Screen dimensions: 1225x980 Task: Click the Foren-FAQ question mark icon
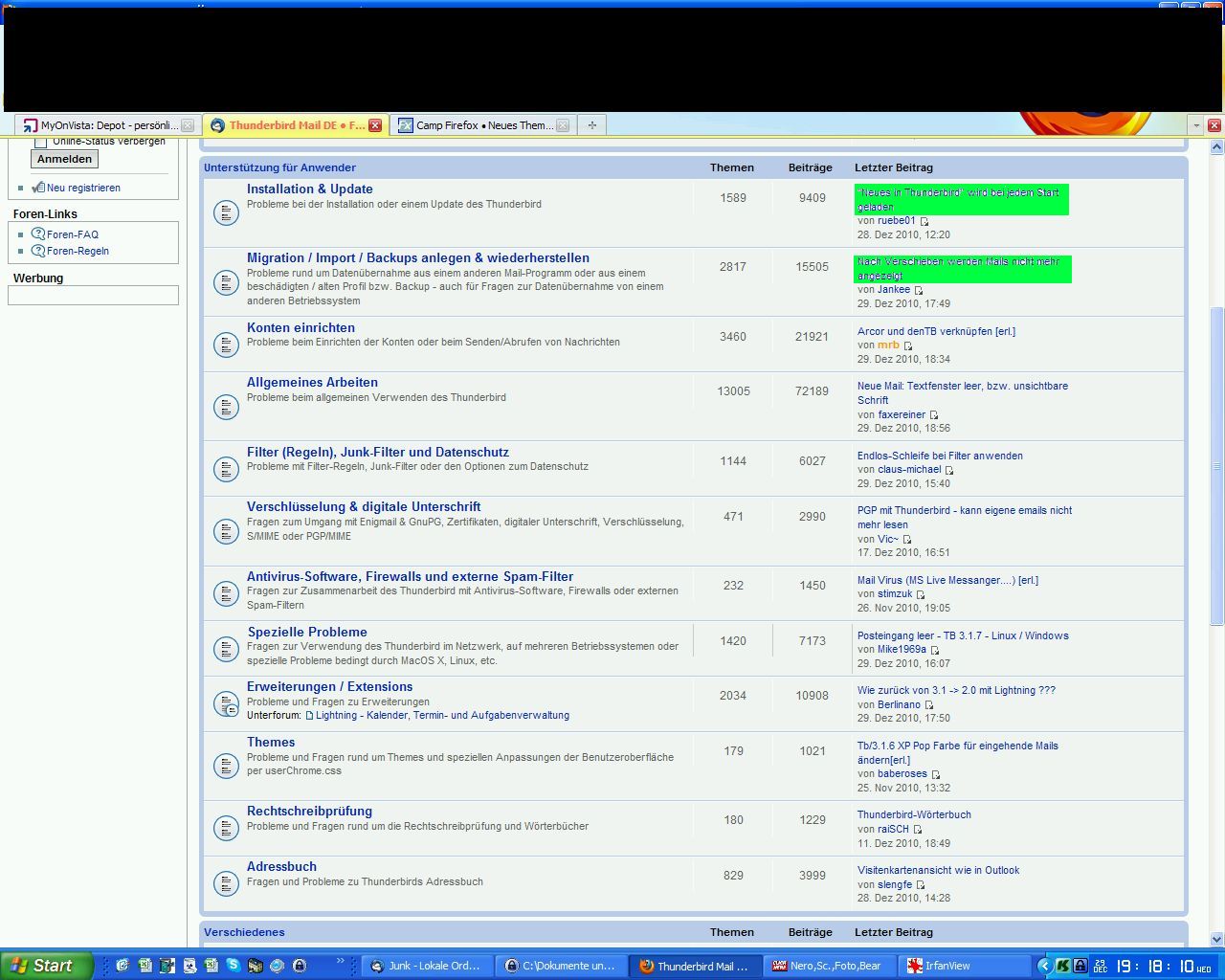point(38,234)
